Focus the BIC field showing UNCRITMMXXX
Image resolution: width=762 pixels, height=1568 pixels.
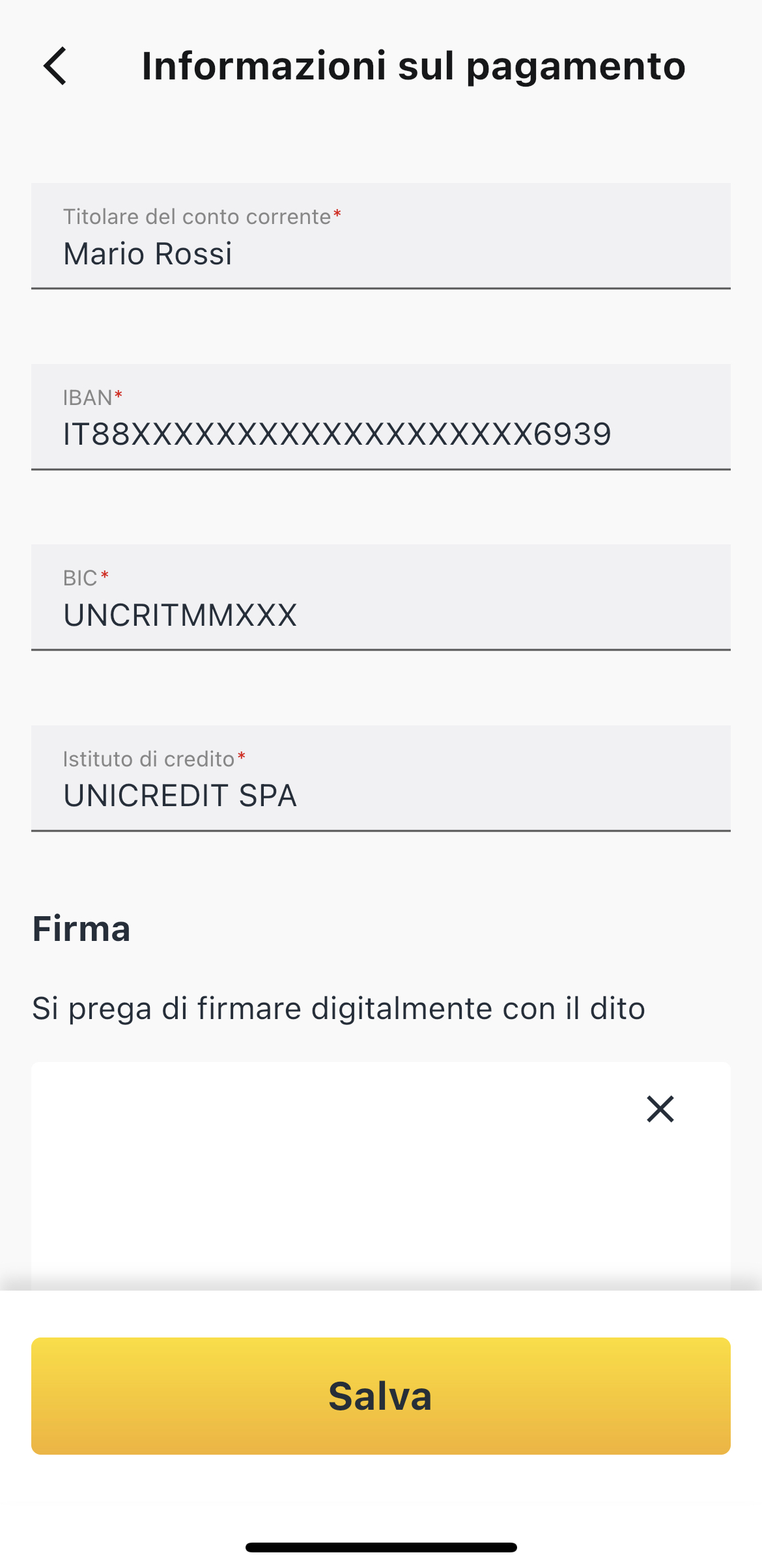click(x=381, y=597)
